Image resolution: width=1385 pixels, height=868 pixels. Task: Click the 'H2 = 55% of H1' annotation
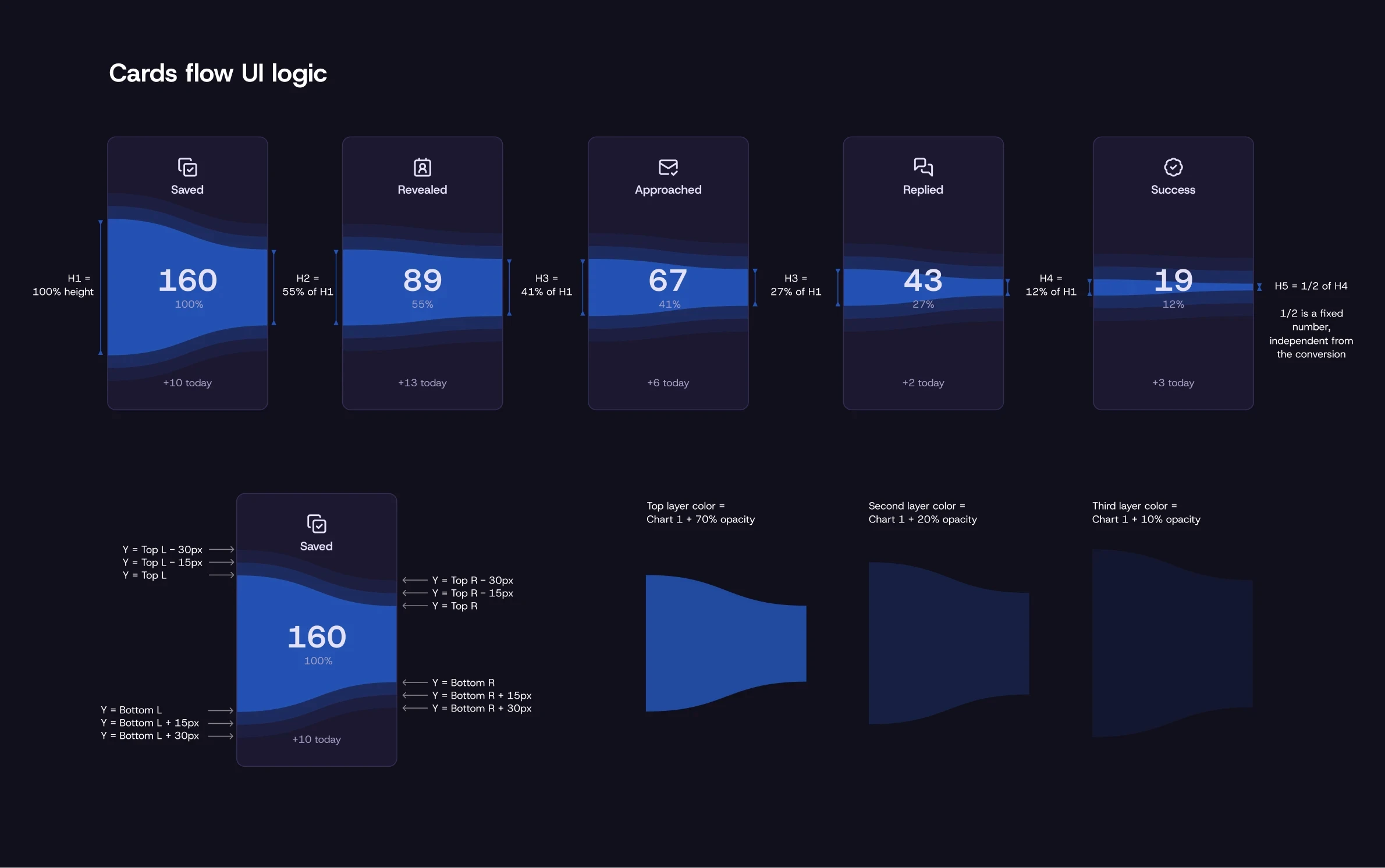(x=308, y=285)
